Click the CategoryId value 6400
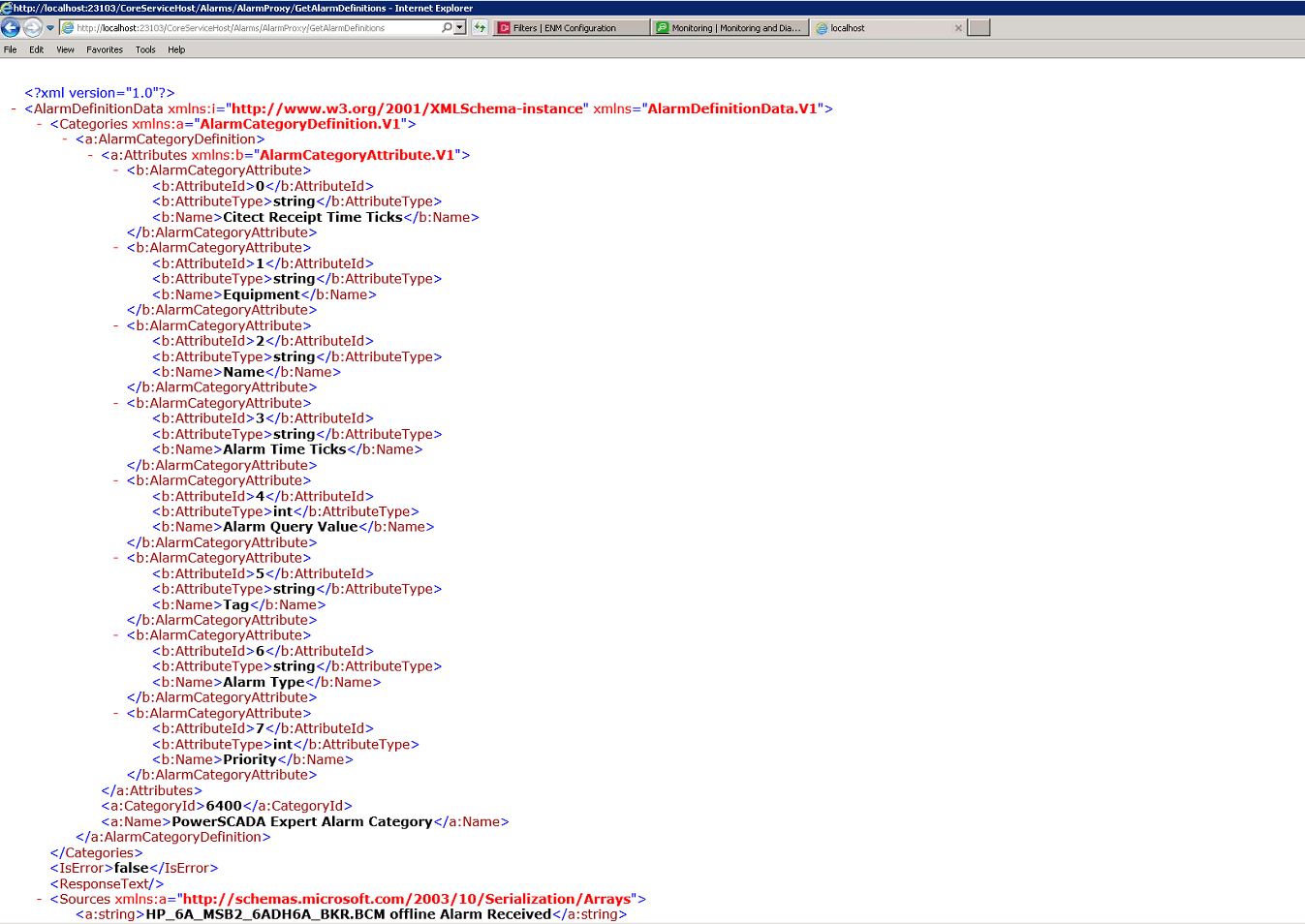 click(224, 806)
